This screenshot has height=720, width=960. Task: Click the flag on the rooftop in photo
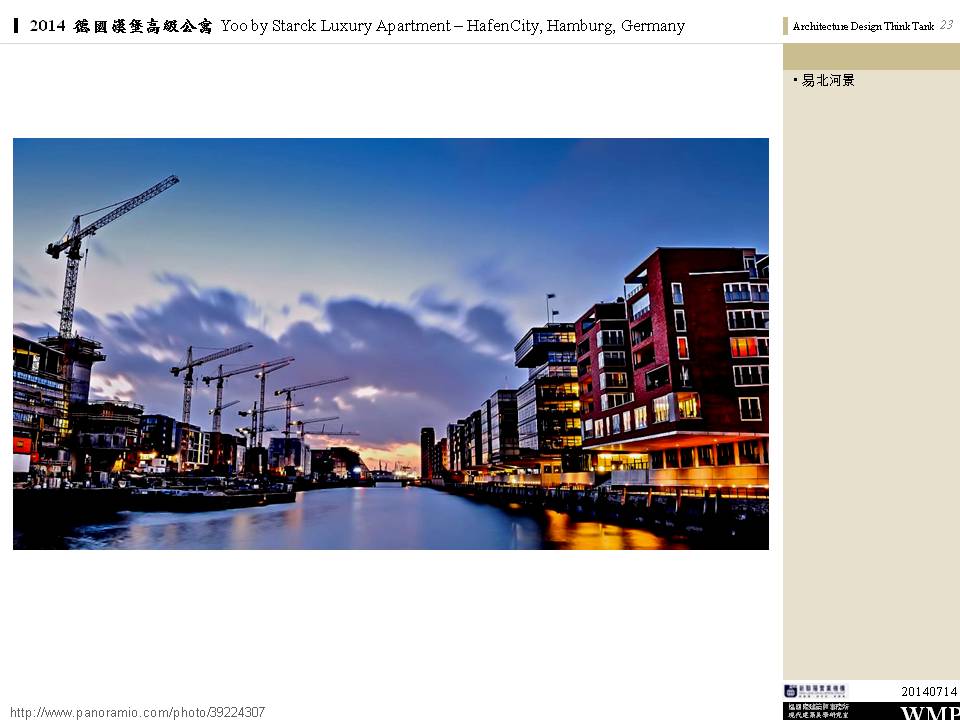550,300
